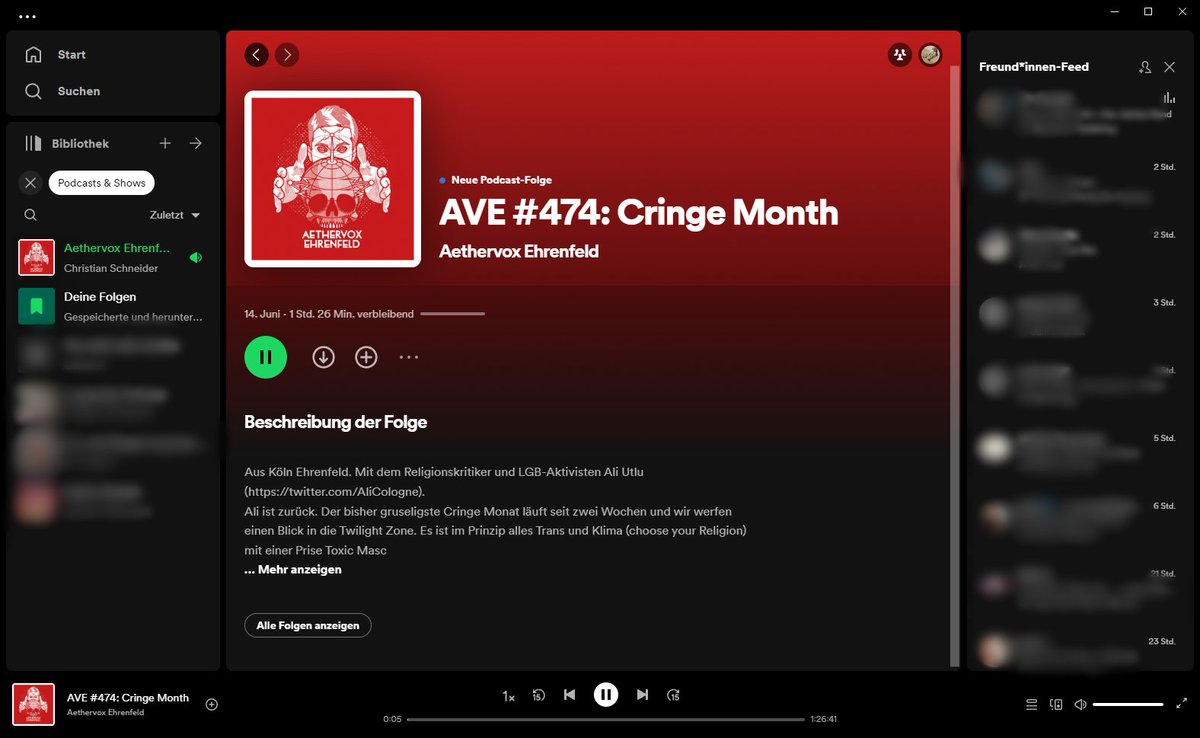This screenshot has height=738, width=1200.
Task: Open Aethervox Ehrenfeld podcast in library
Action: coord(113,257)
